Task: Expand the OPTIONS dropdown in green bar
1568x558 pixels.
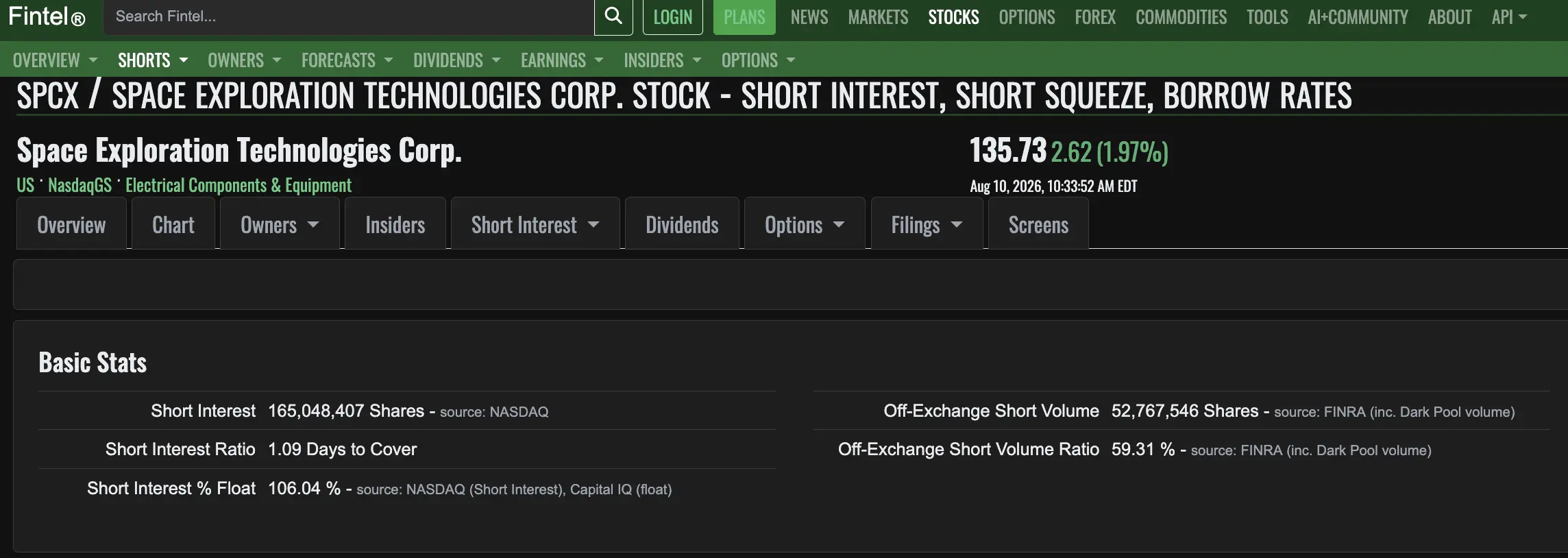Action: 759,60
